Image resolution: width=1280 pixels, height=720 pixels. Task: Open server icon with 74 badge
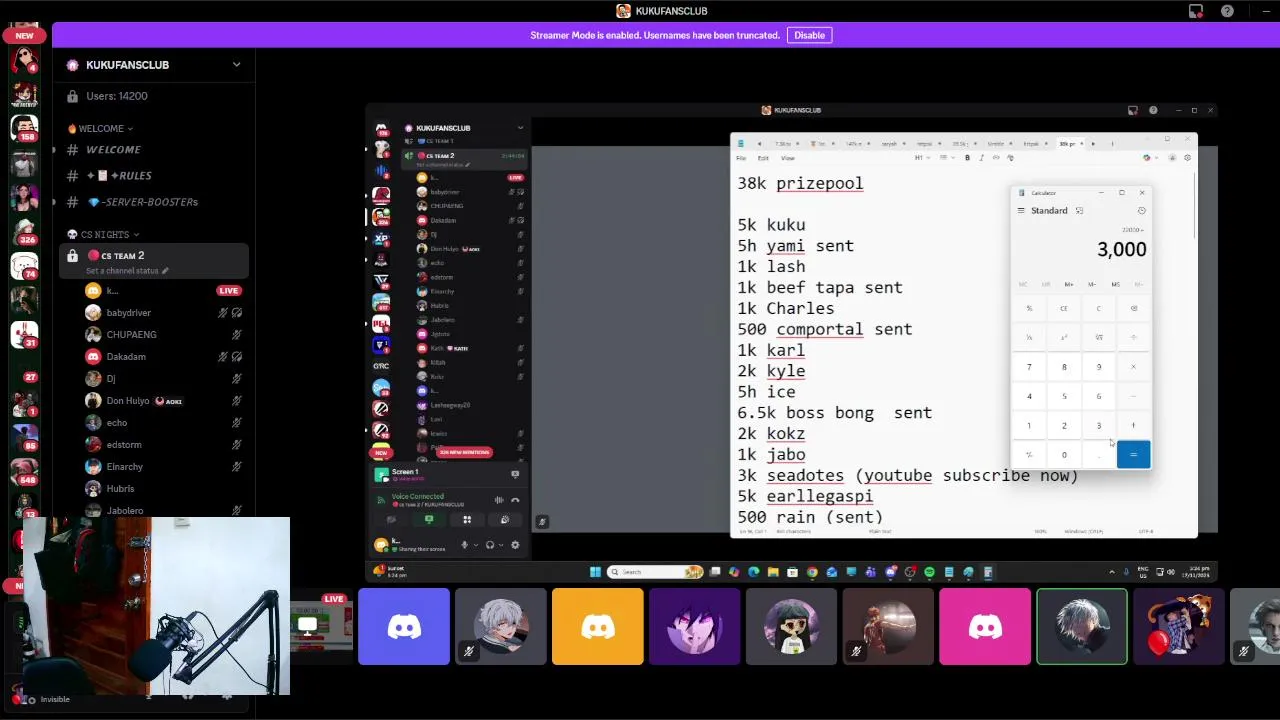pos(24,266)
